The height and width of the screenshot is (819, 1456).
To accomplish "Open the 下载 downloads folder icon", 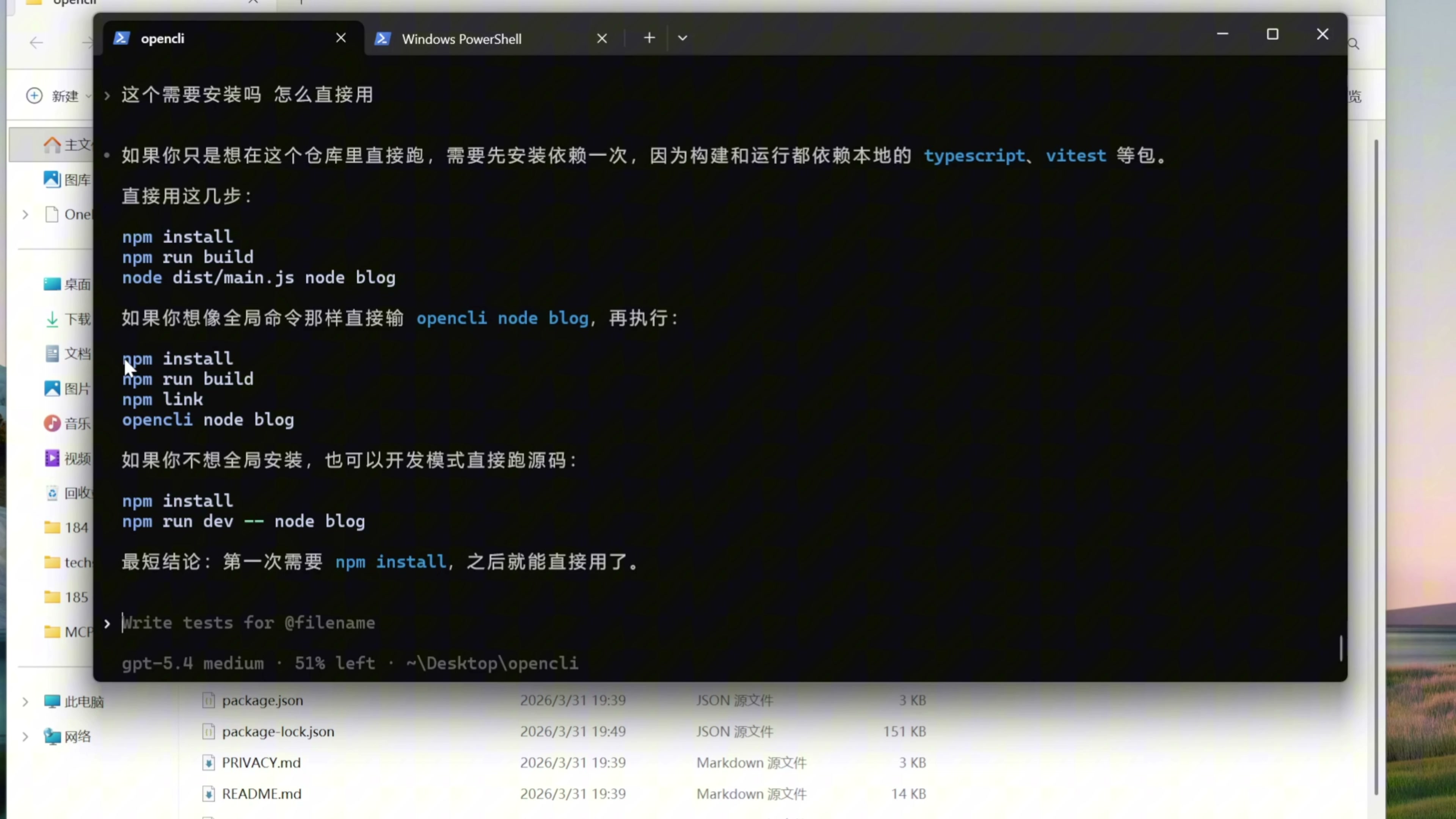I will [52, 319].
